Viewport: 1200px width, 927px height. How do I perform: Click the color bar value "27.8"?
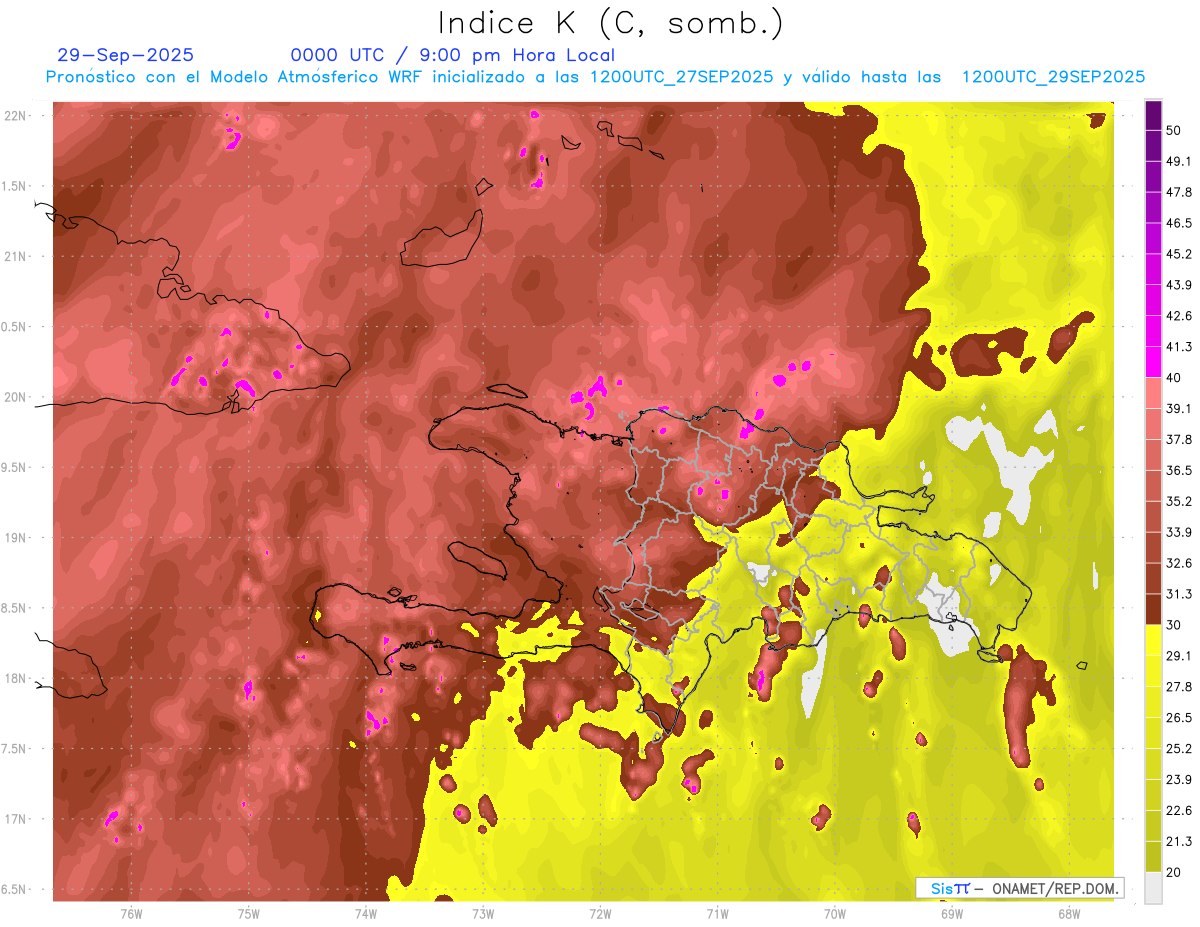(x=1178, y=687)
